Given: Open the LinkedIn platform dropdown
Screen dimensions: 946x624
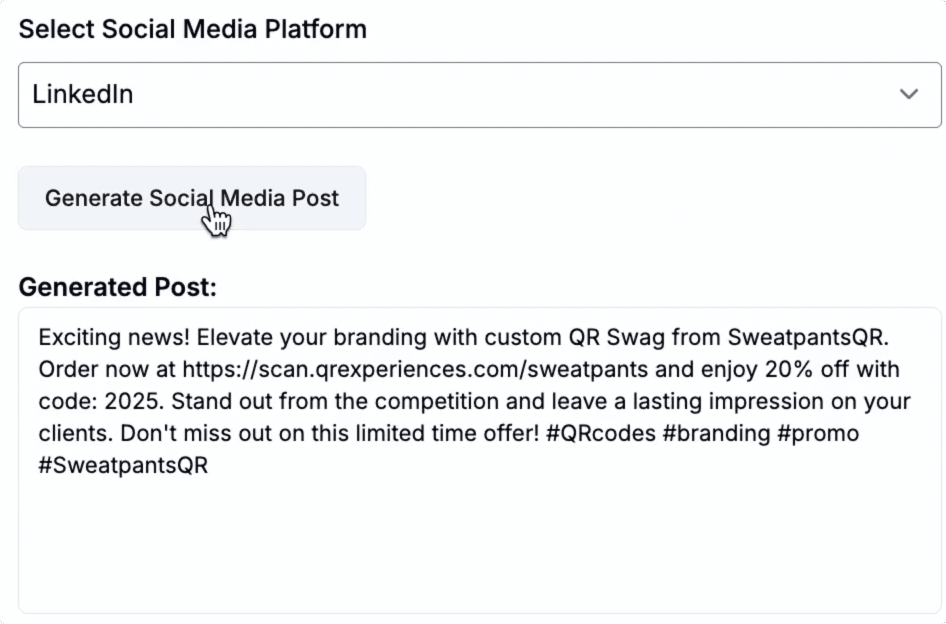Looking at the screenshot, I should [479, 95].
